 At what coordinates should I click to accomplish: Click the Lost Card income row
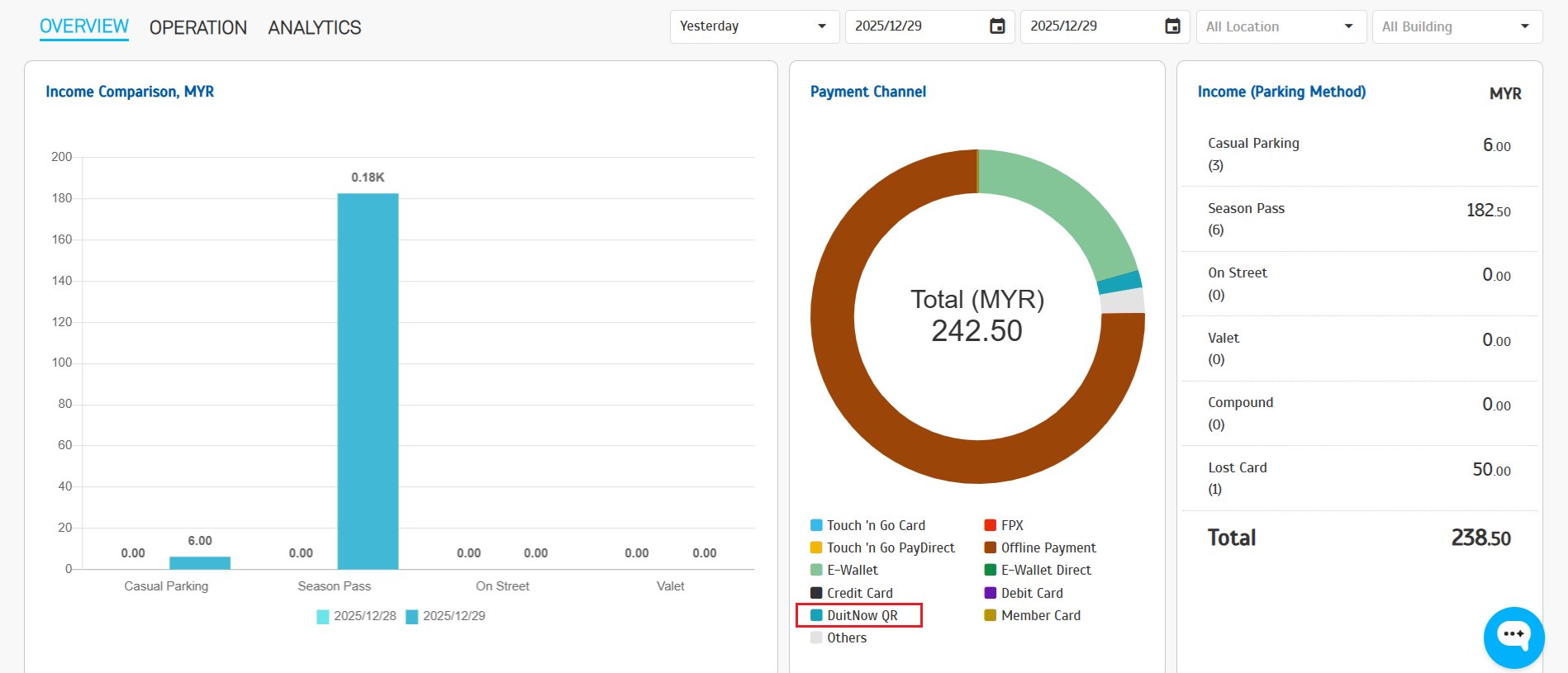tap(1359, 478)
